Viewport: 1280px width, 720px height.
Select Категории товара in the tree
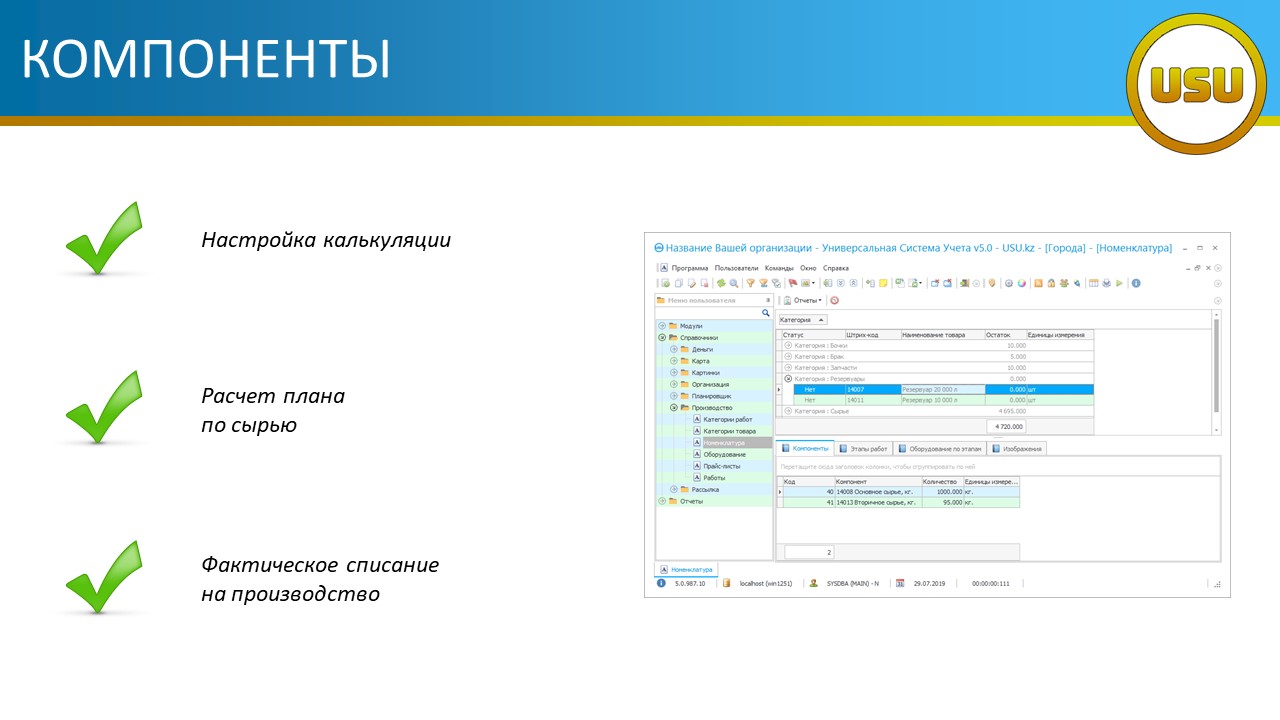click(730, 431)
